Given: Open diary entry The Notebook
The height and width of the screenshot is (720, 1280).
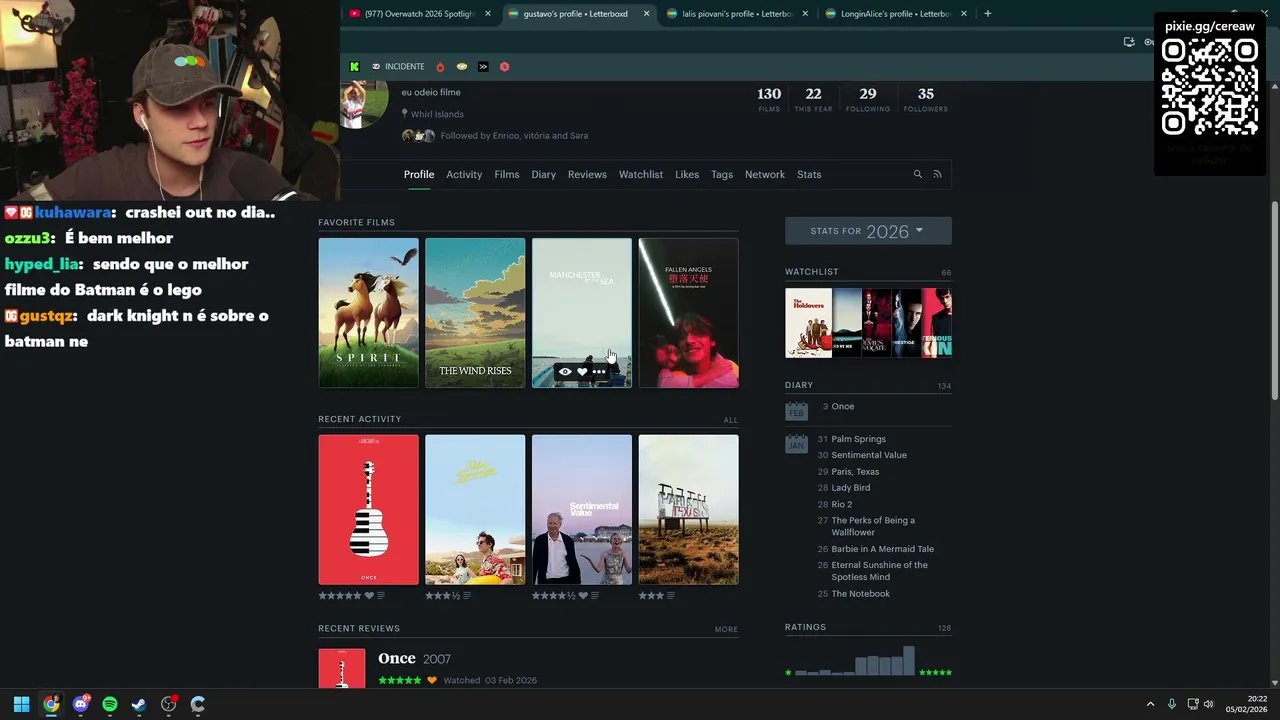Looking at the screenshot, I should pyautogui.click(x=860, y=594).
